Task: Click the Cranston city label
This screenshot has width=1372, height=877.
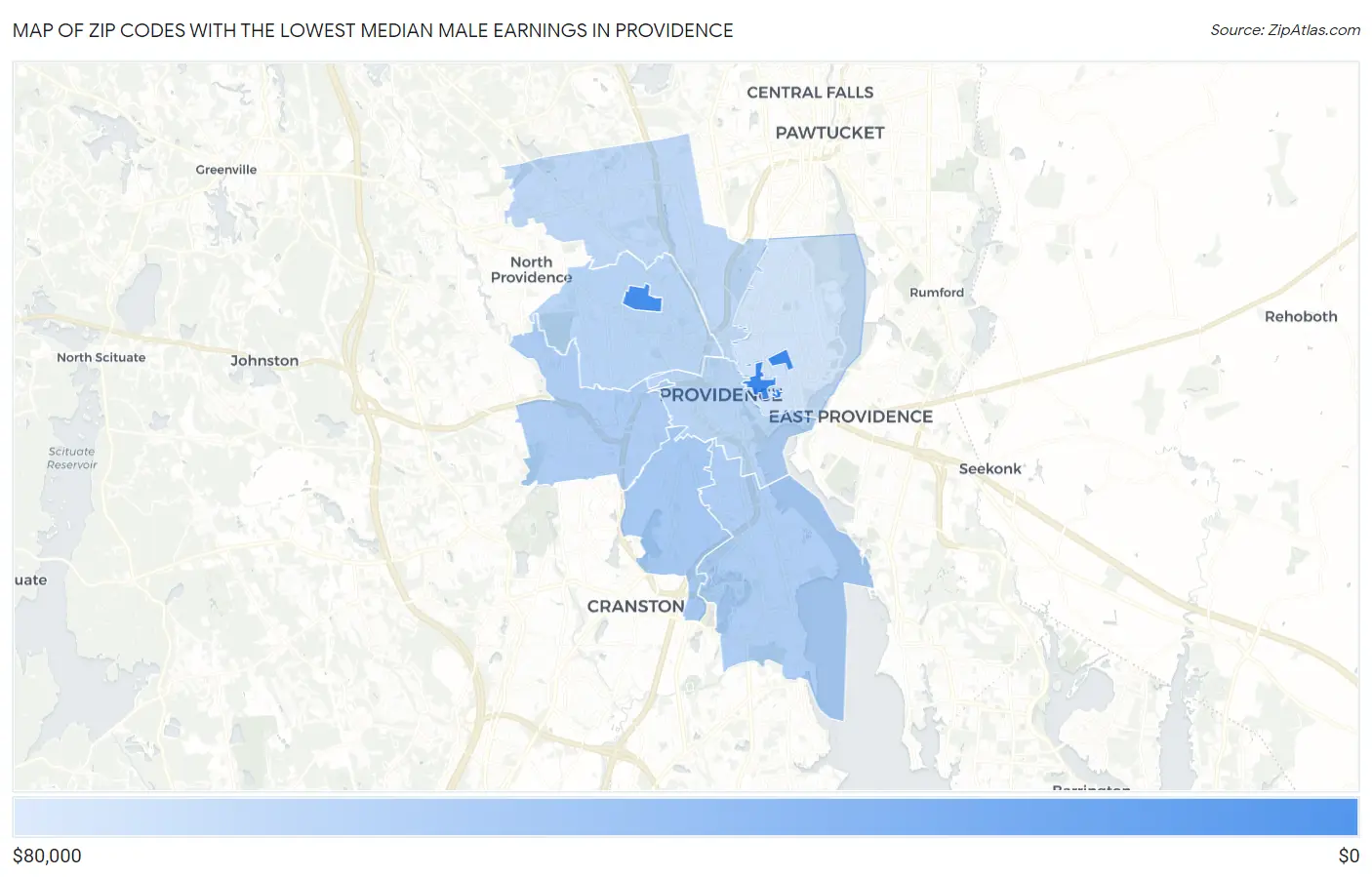Action: (635, 607)
